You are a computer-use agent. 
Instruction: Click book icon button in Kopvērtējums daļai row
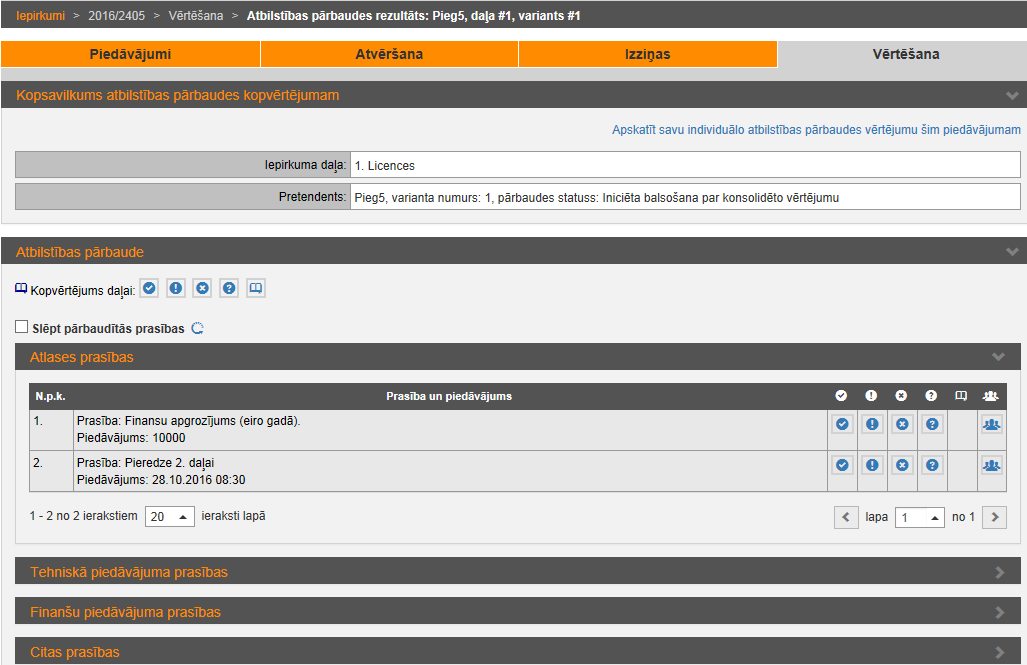click(x=256, y=289)
